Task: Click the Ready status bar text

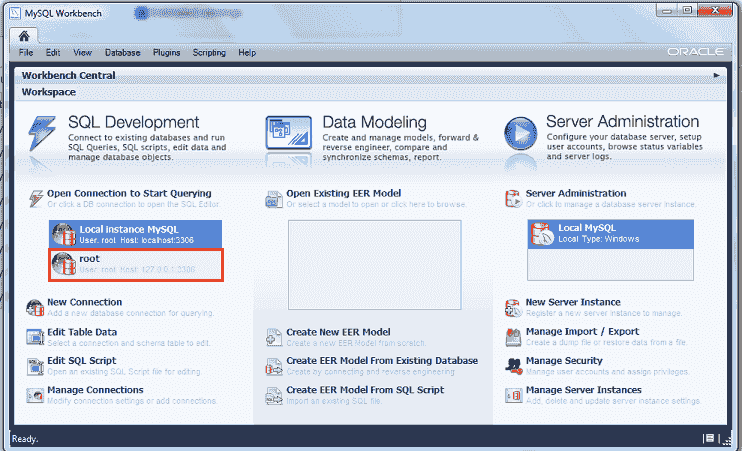Action: click(25, 439)
